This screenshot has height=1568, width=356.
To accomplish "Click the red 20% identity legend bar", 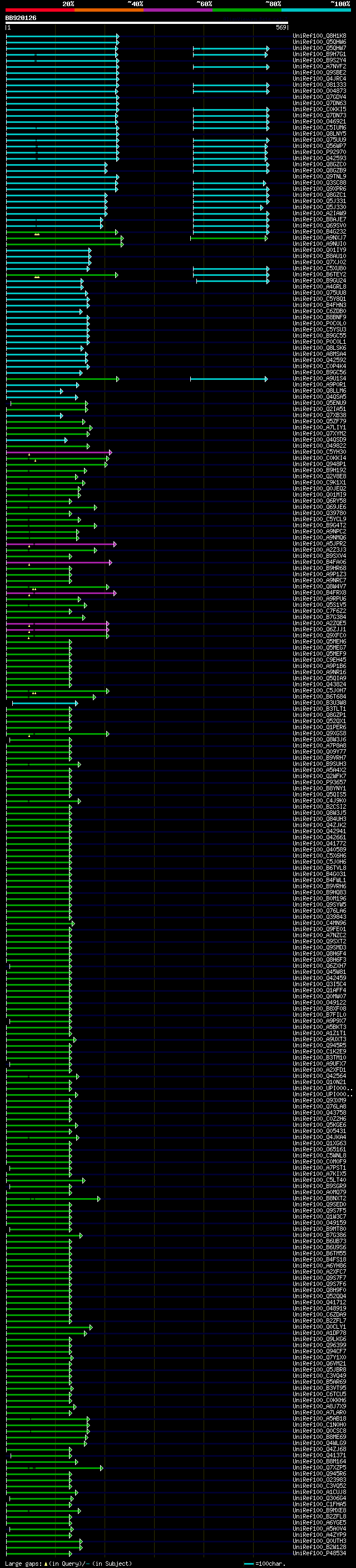I will (x=40, y=10).
